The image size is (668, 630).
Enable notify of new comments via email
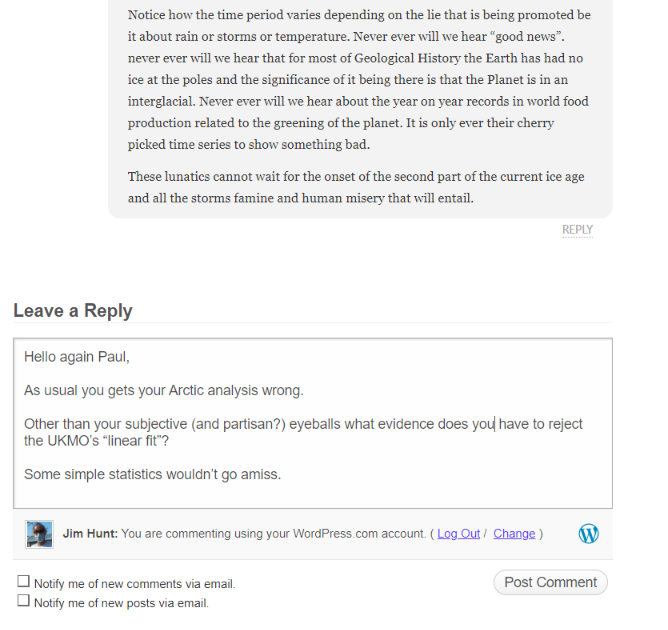click(23, 581)
